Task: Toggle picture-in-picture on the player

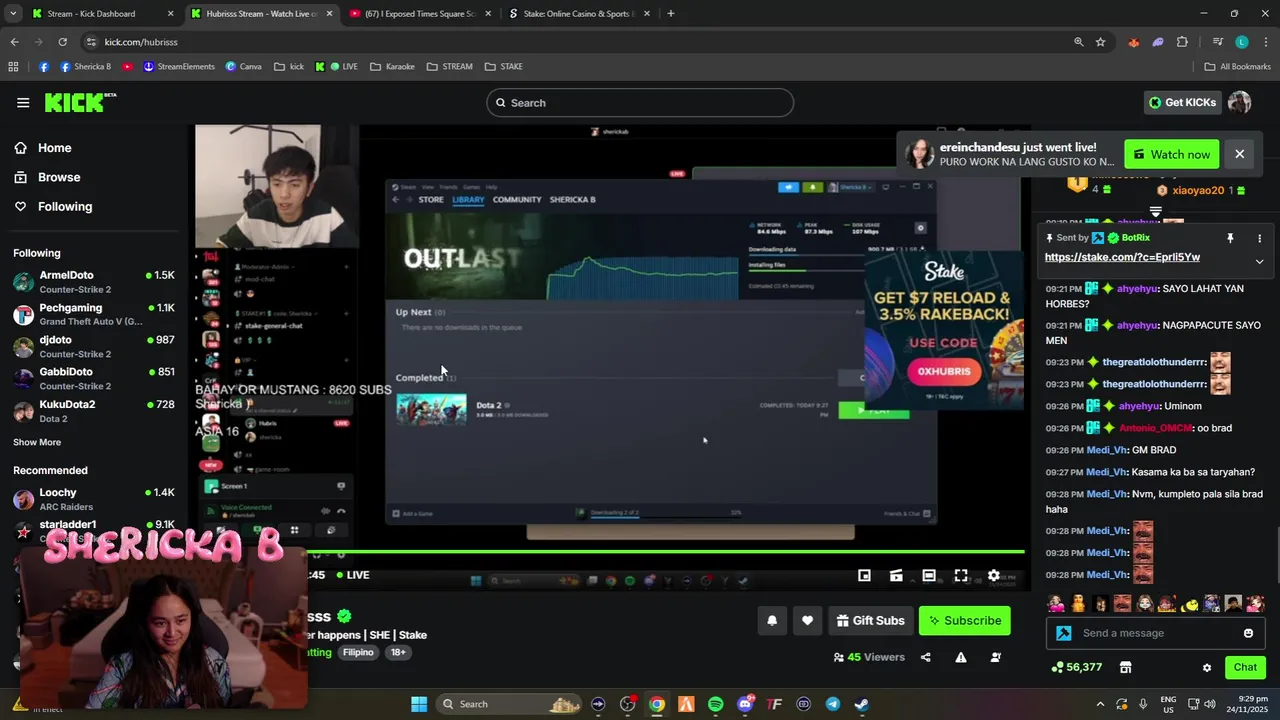Action: [864, 575]
